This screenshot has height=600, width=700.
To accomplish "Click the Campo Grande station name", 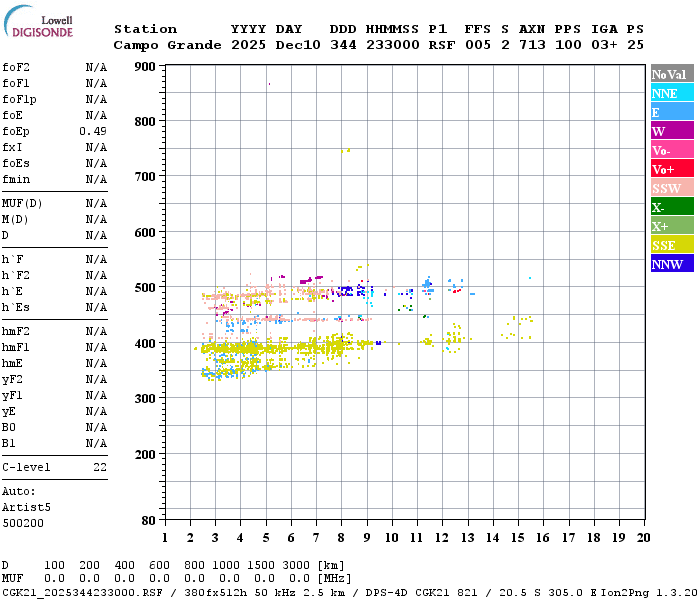I will click(167, 45).
